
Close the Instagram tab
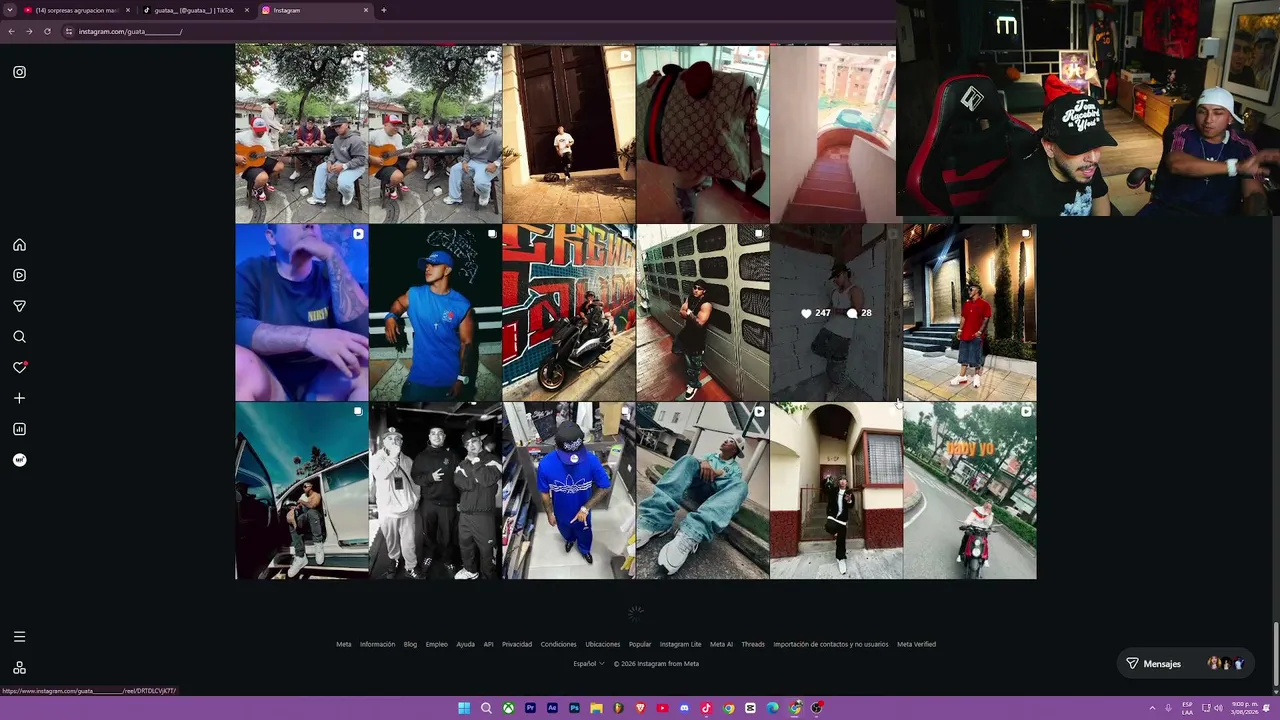(x=366, y=10)
